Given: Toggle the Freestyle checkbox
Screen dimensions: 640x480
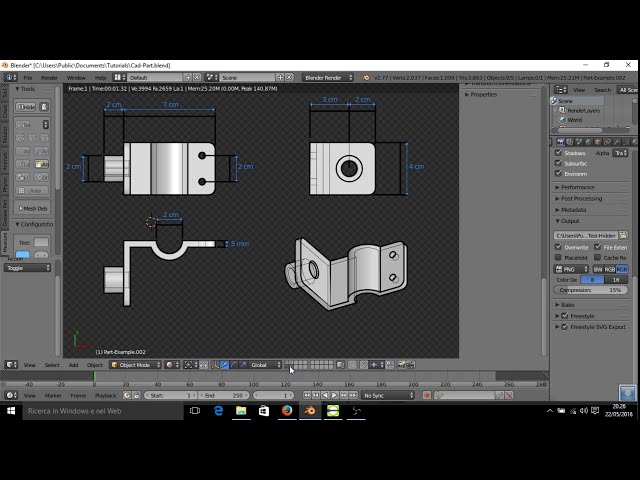Looking at the screenshot, I should [565, 316].
